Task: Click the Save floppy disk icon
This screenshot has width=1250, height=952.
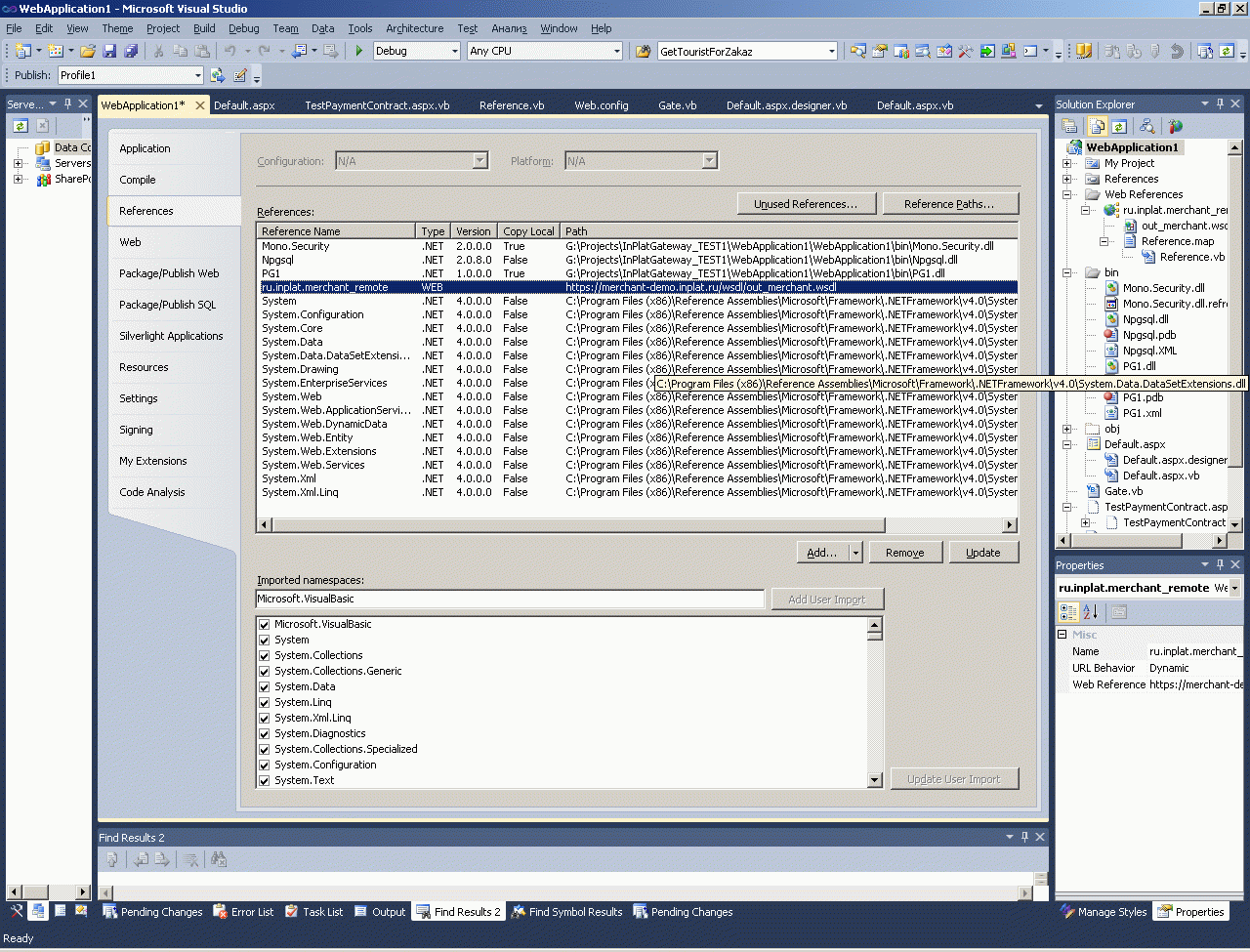Action: click(109, 51)
